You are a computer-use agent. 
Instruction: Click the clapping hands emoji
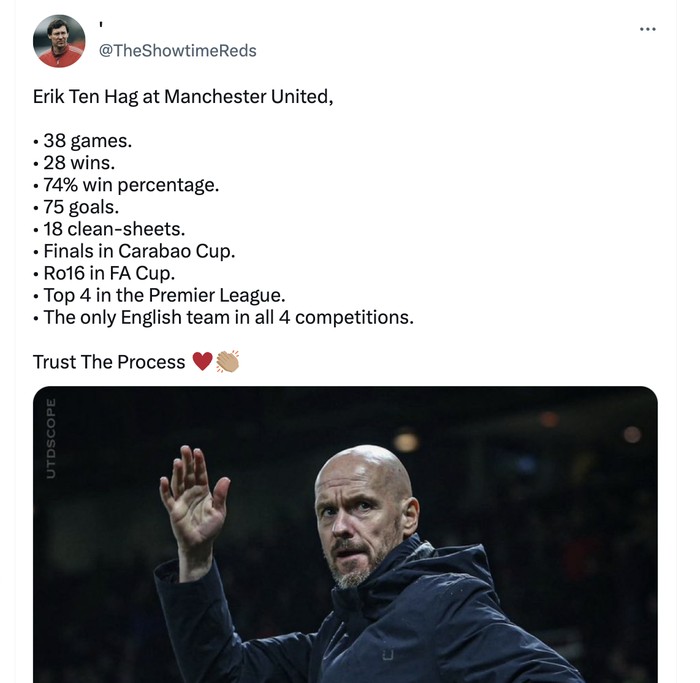(x=227, y=362)
